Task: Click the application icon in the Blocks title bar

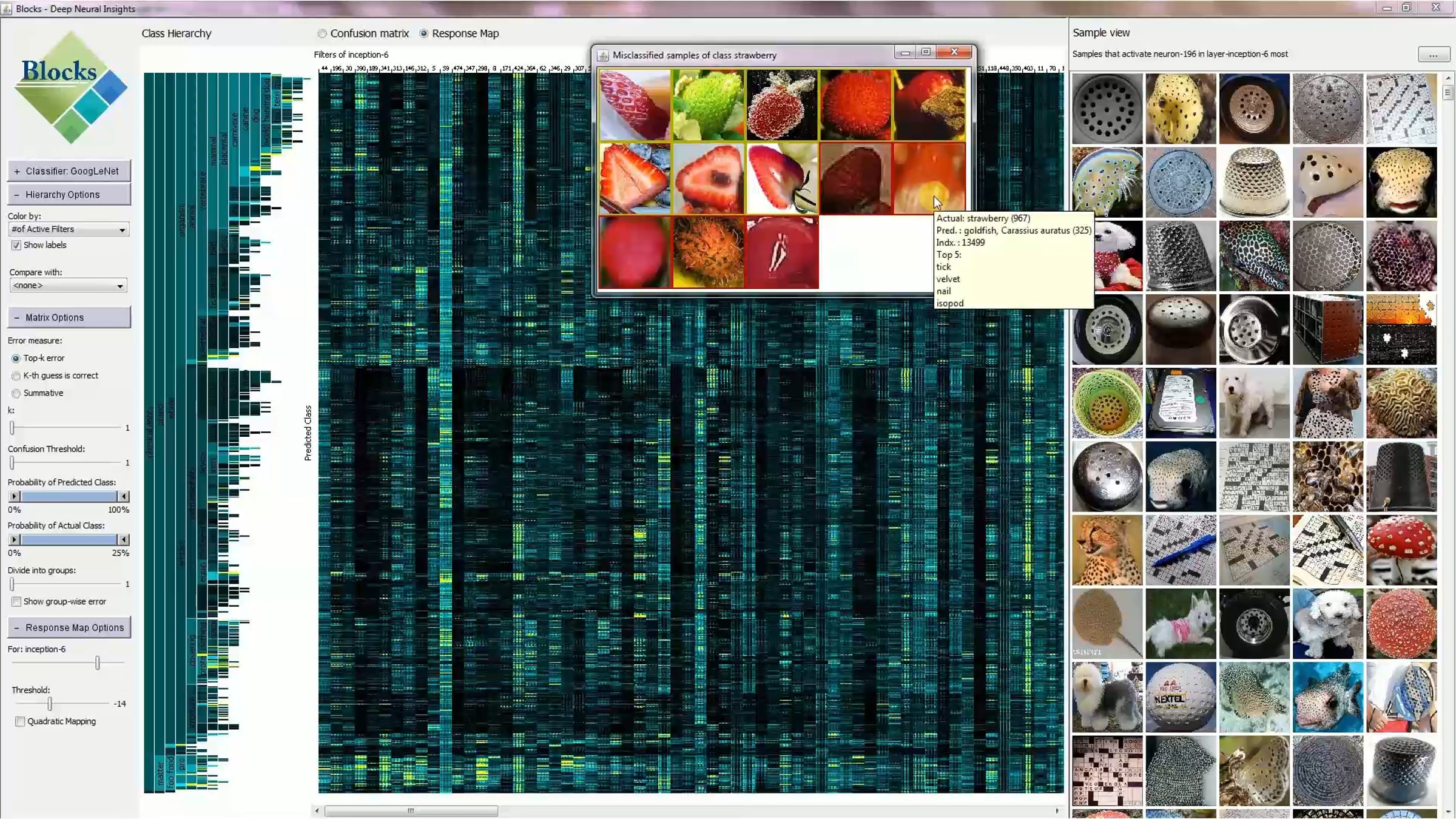Action: click(7, 8)
